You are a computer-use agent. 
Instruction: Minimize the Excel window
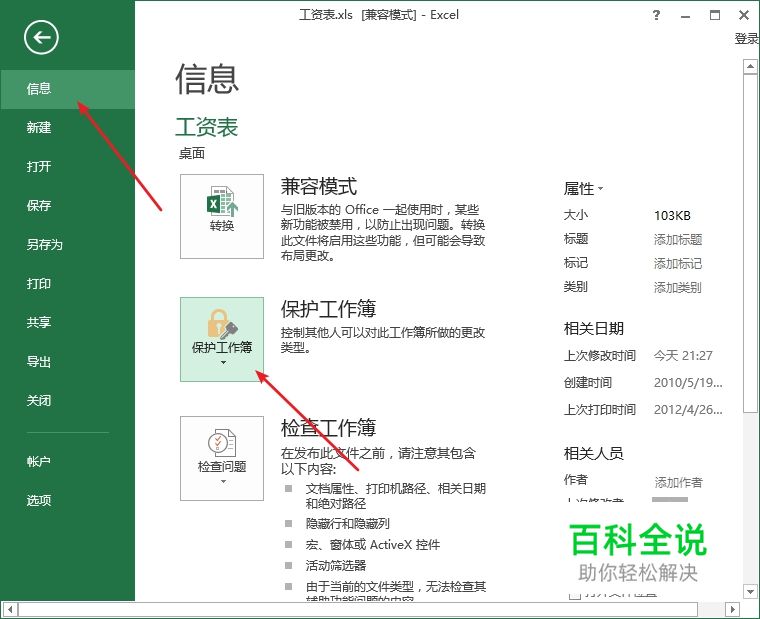coord(685,16)
